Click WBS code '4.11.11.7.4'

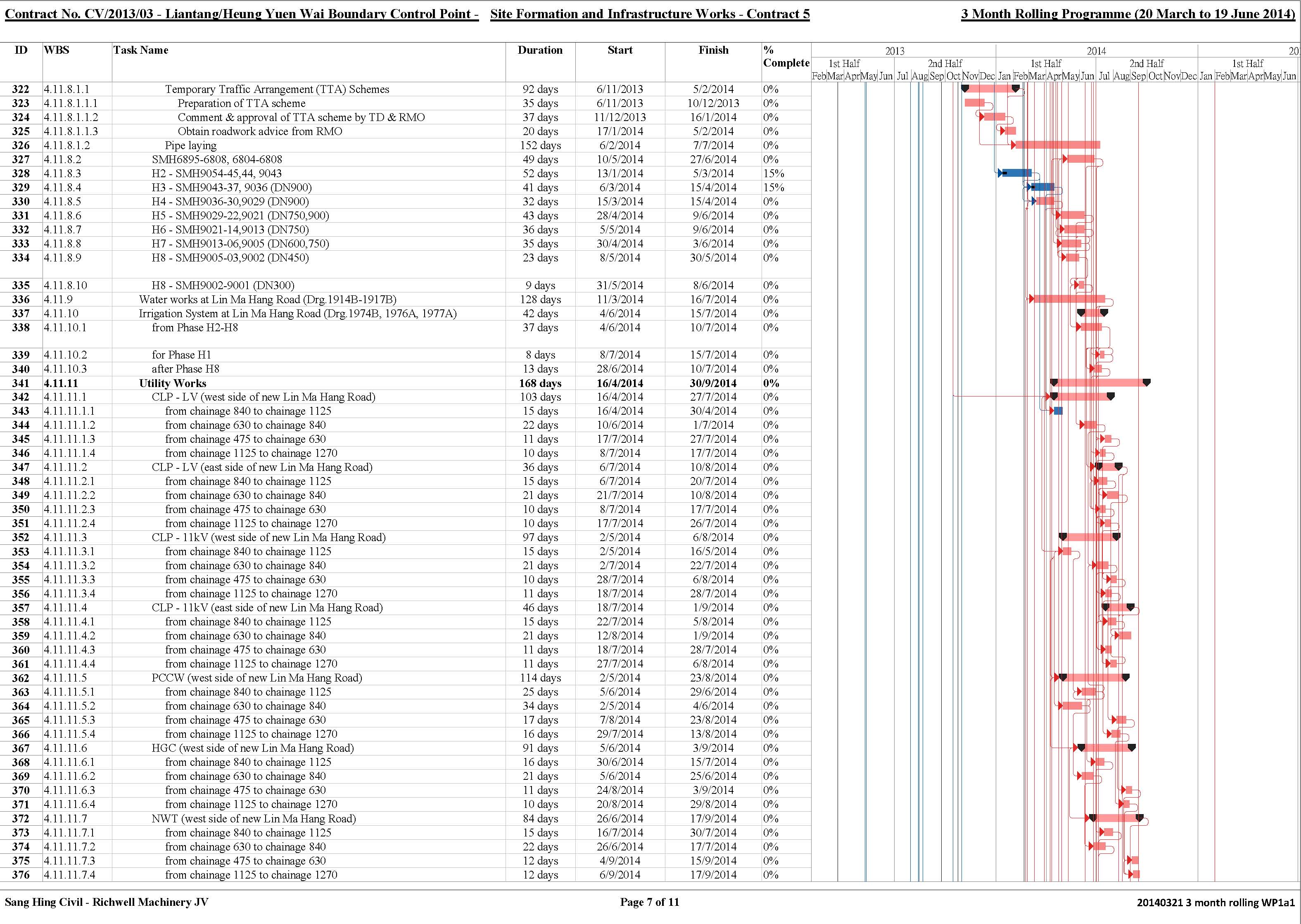click(69, 875)
